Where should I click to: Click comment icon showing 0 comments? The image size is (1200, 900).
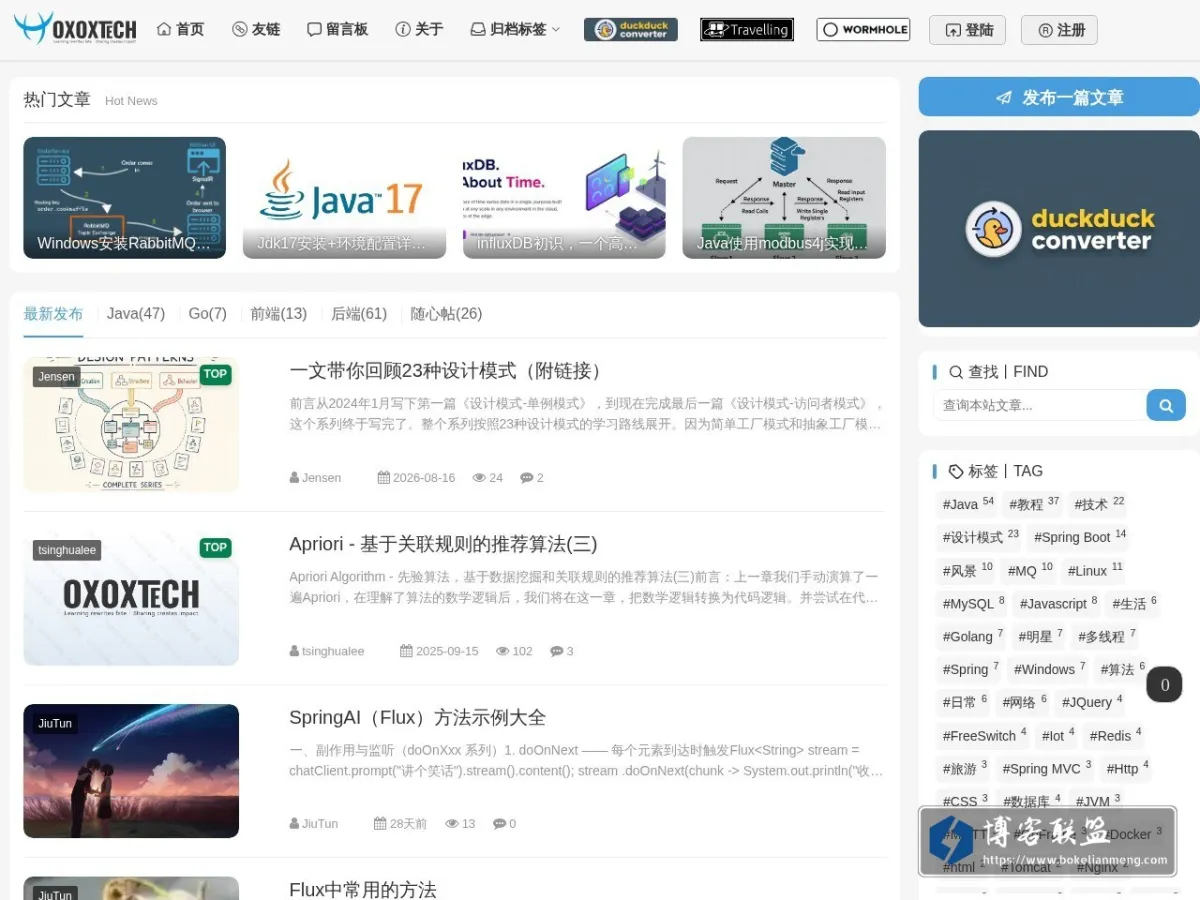(499, 824)
